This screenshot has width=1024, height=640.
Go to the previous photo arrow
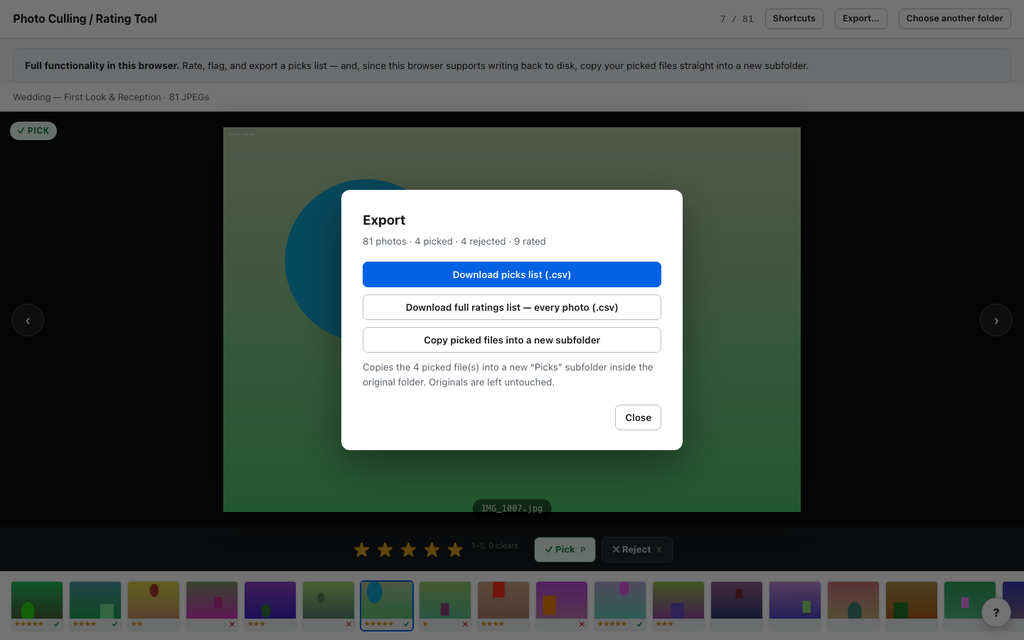pyautogui.click(x=27, y=321)
